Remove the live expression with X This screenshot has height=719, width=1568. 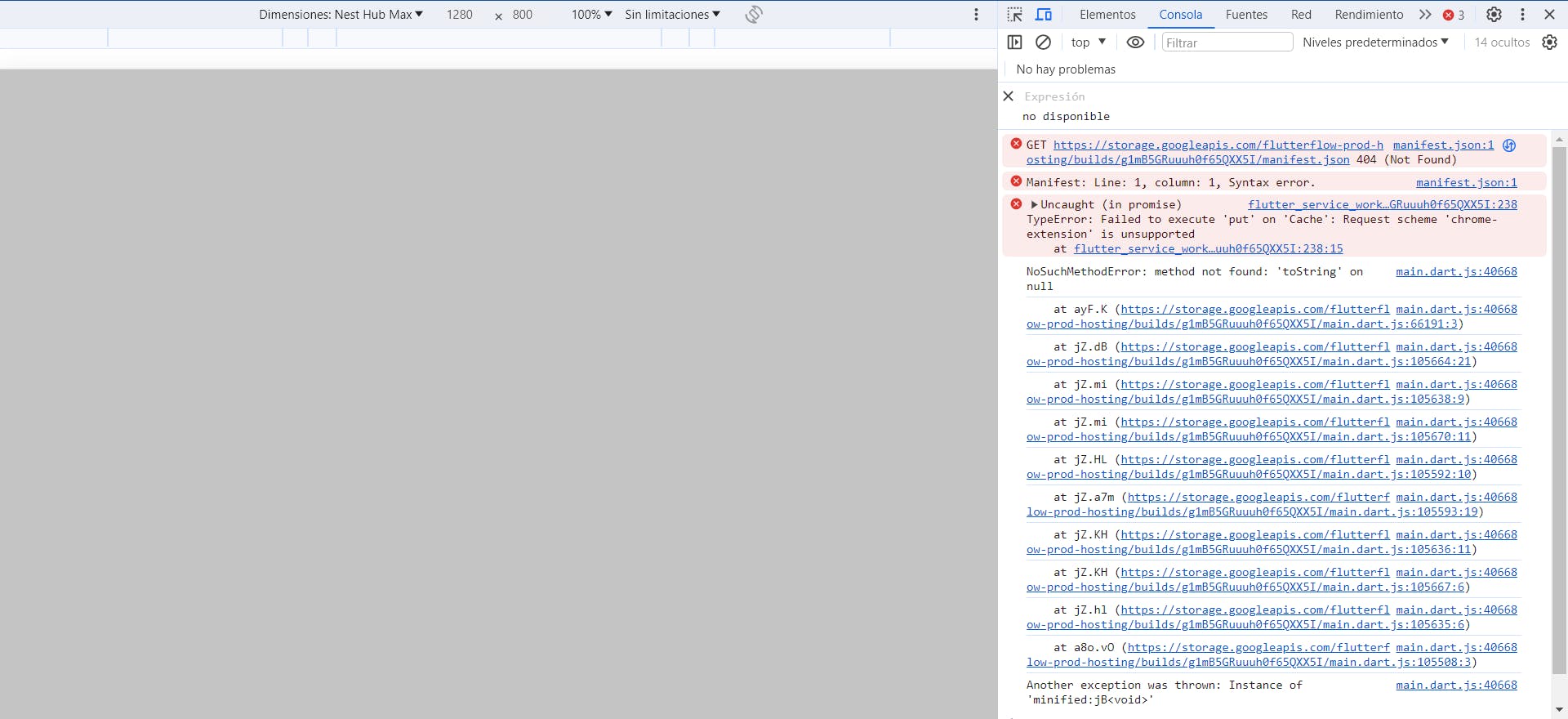1008,96
